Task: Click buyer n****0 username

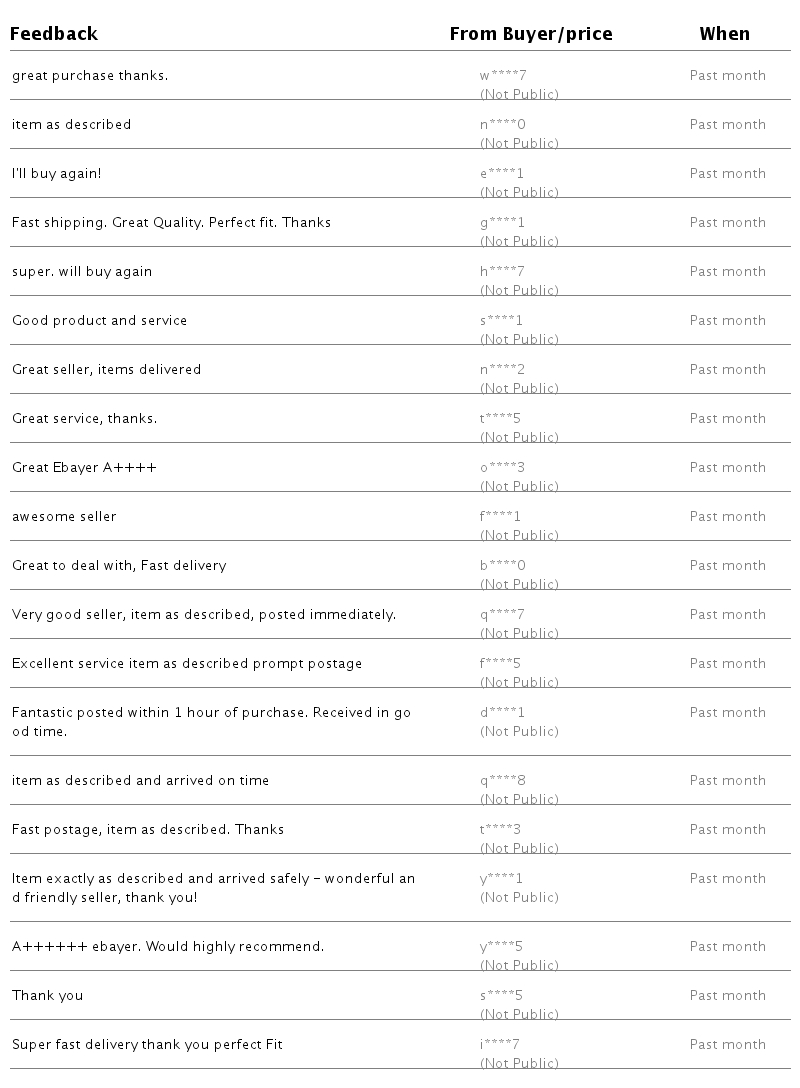Action: click(503, 124)
